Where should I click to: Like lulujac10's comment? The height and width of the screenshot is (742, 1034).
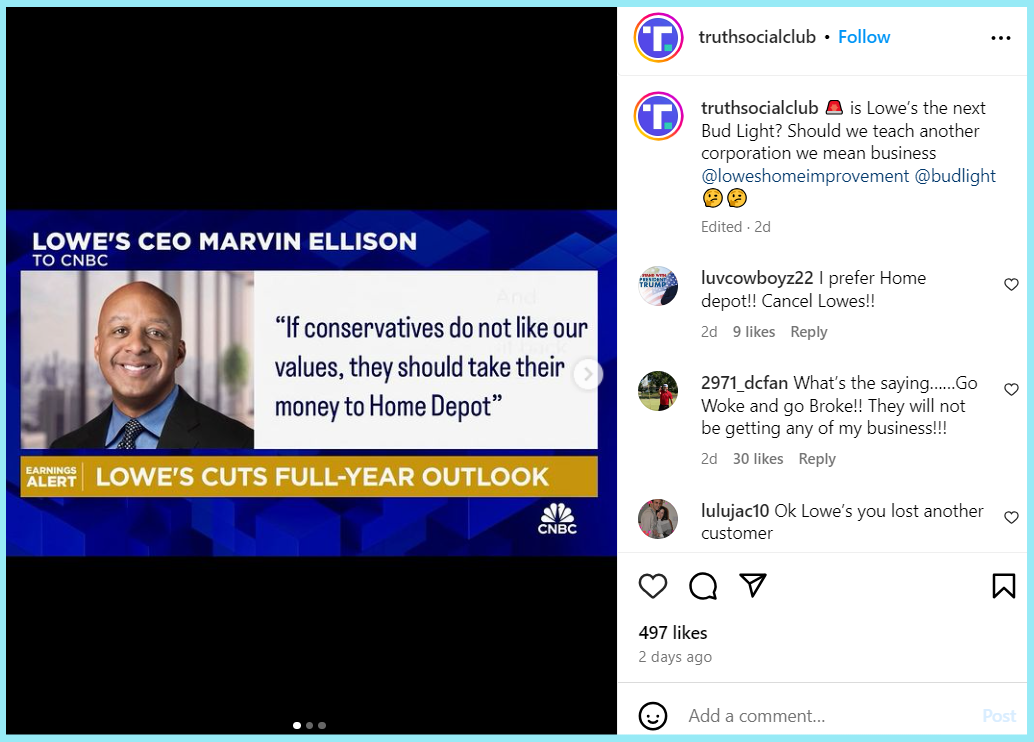click(x=1011, y=517)
